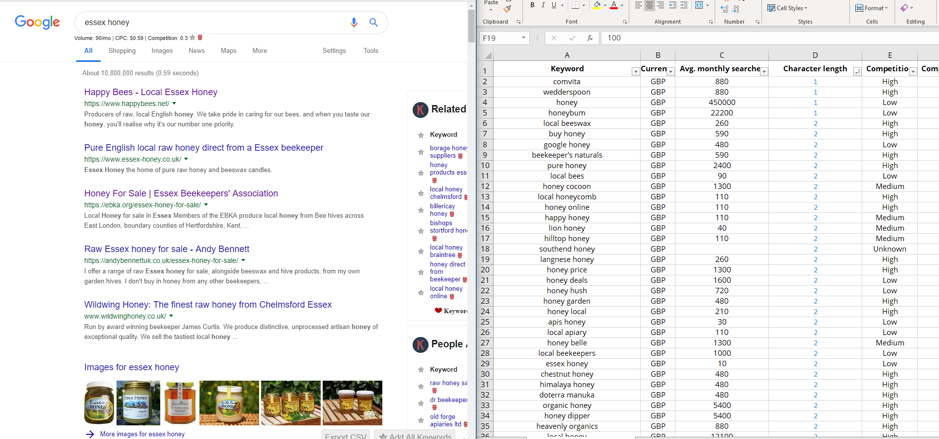The width and height of the screenshot is (939, 439).
Task: Click the formula bar showing 100
Action: (770, 38)
